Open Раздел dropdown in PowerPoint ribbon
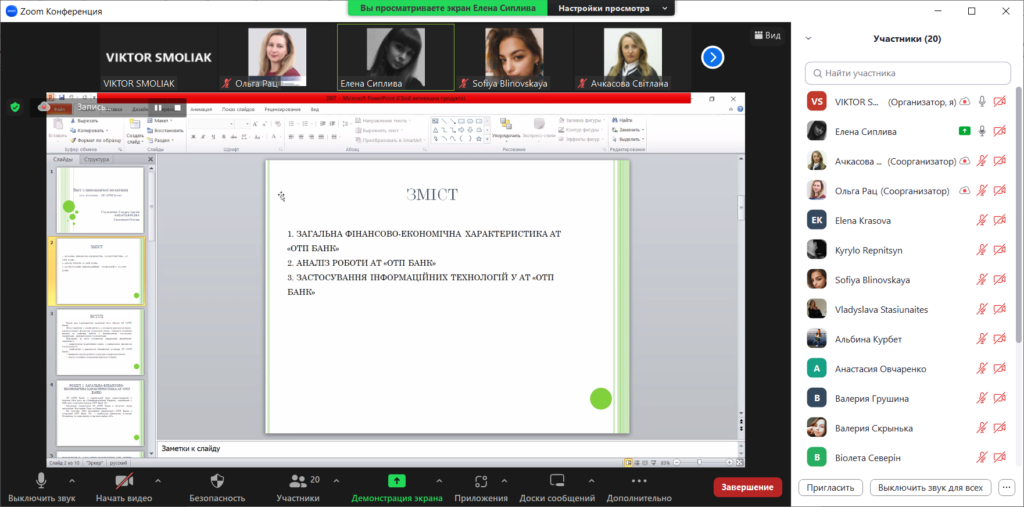The width and height of the screenshot is (1024, 507). point(160,140)
